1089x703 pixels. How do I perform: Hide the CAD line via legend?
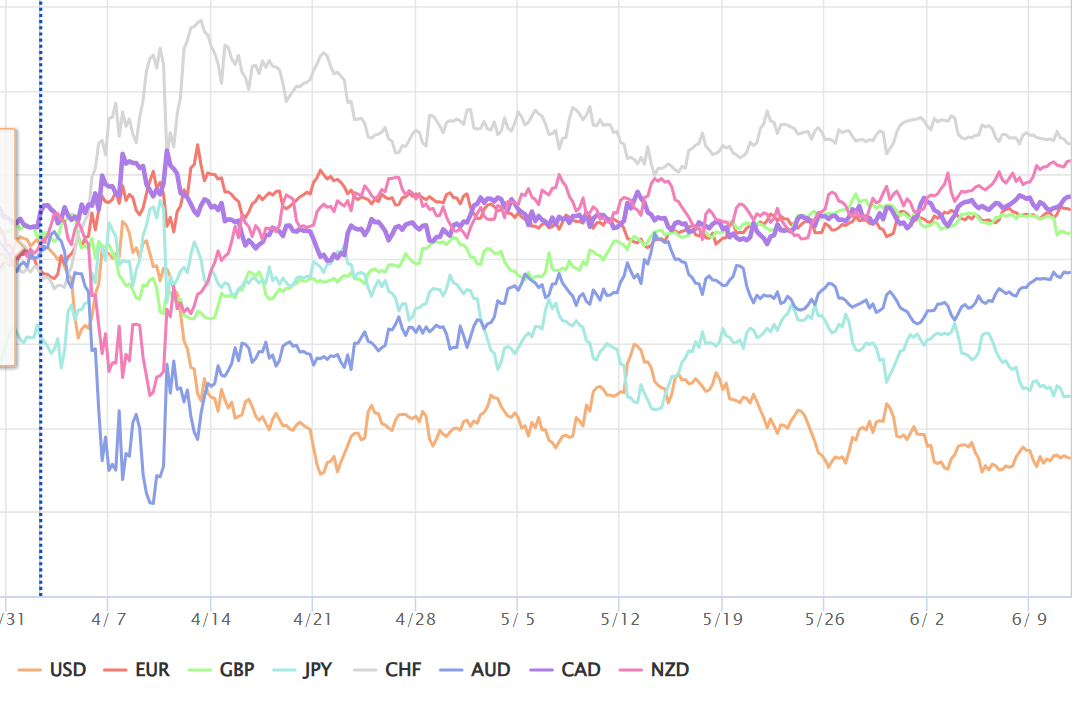pos(565,670)
